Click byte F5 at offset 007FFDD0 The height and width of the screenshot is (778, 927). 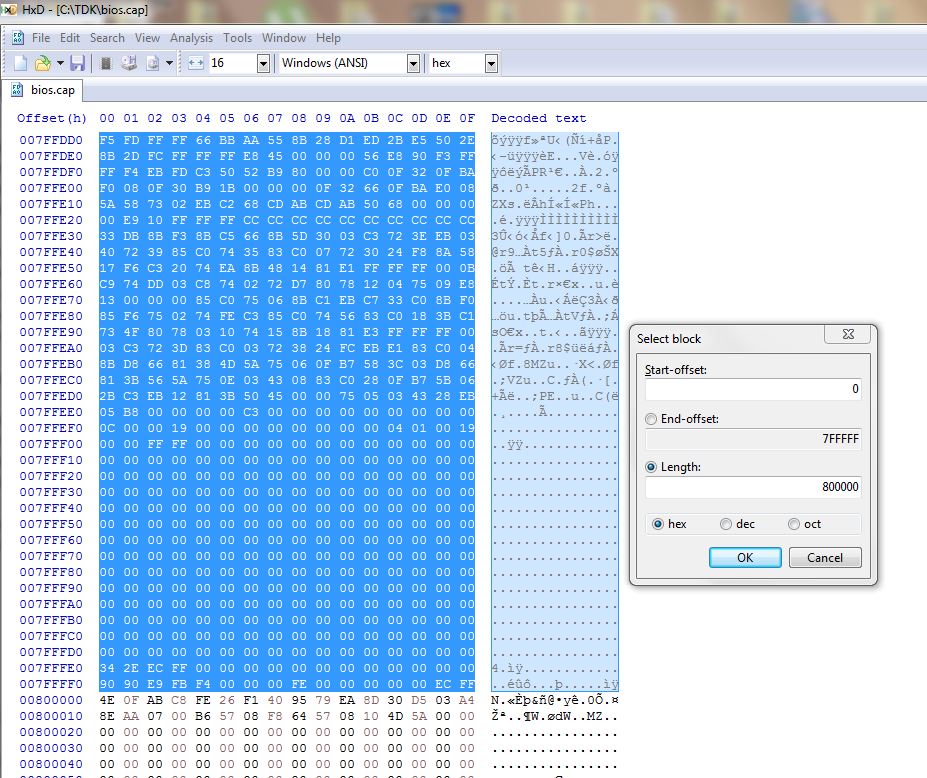pos(107,140)
